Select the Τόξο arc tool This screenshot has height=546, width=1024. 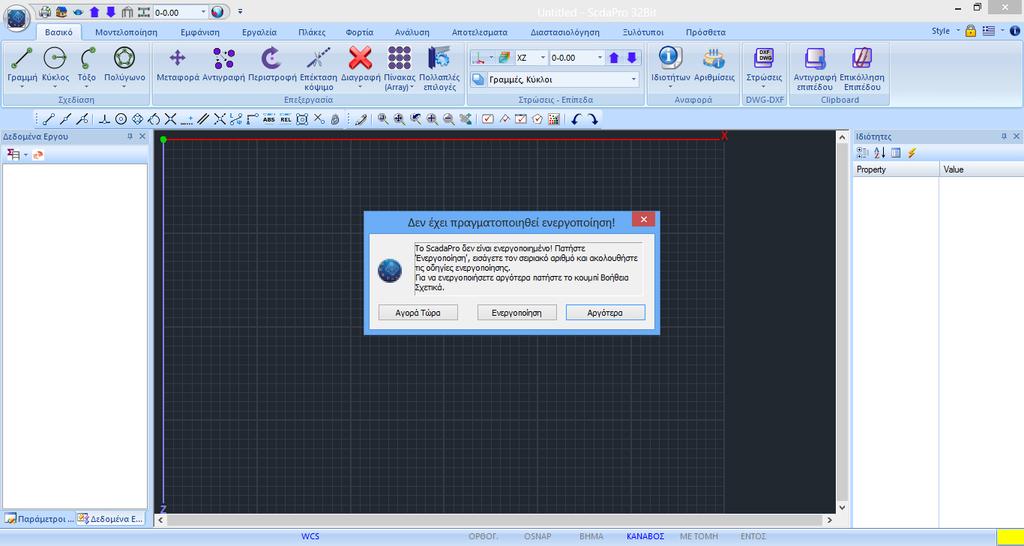pos(87,65)
